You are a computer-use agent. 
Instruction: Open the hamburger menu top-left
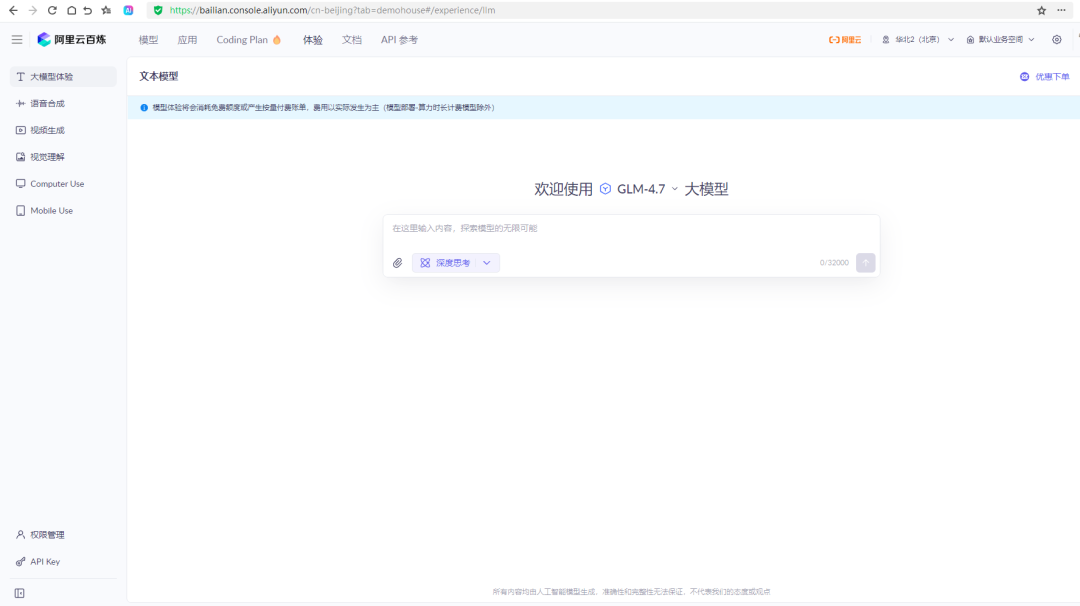click(16, 39)
